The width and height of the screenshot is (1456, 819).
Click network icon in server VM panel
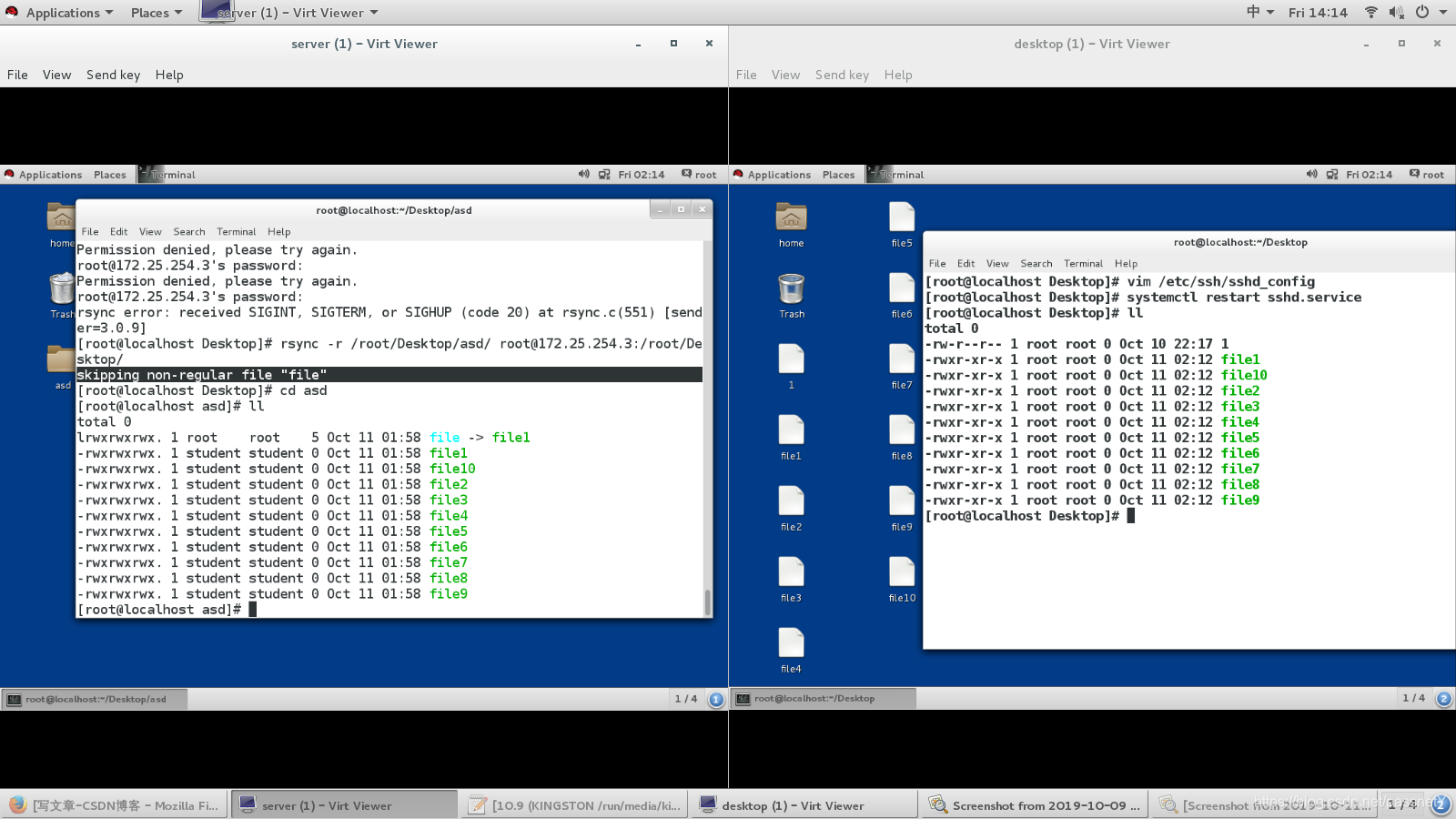pos(604,174)
